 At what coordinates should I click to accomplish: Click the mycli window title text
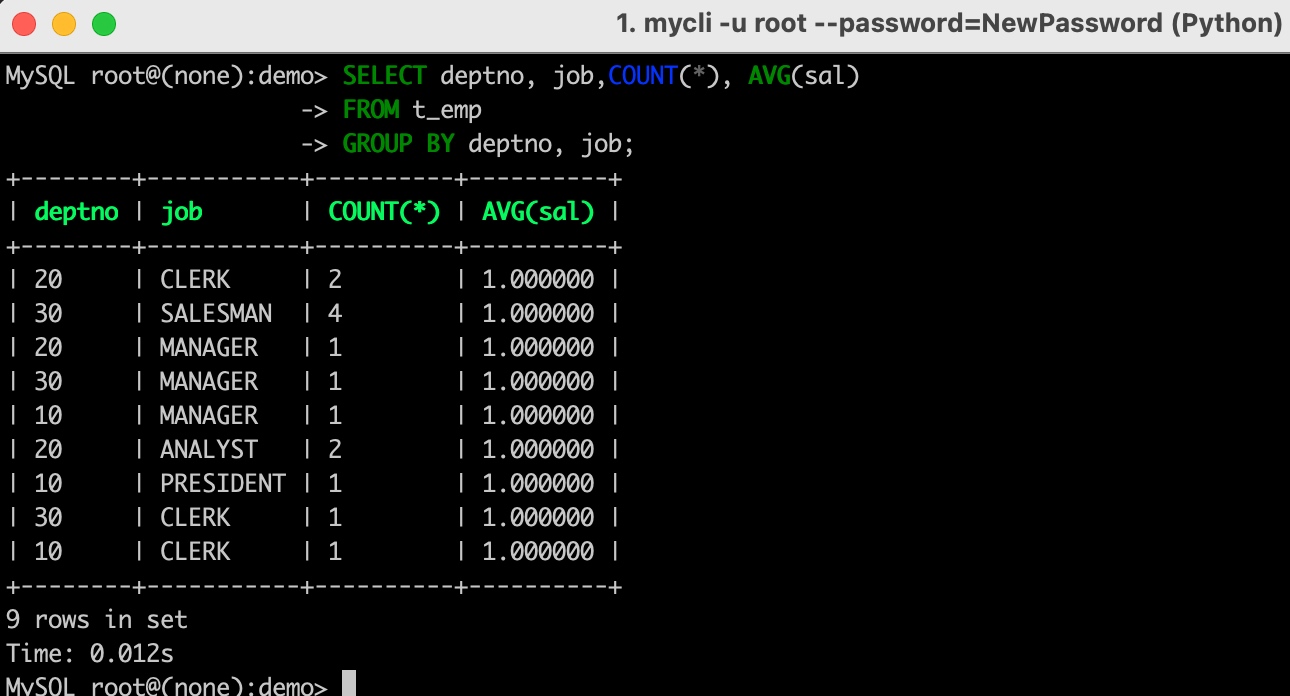coord(950,23)
